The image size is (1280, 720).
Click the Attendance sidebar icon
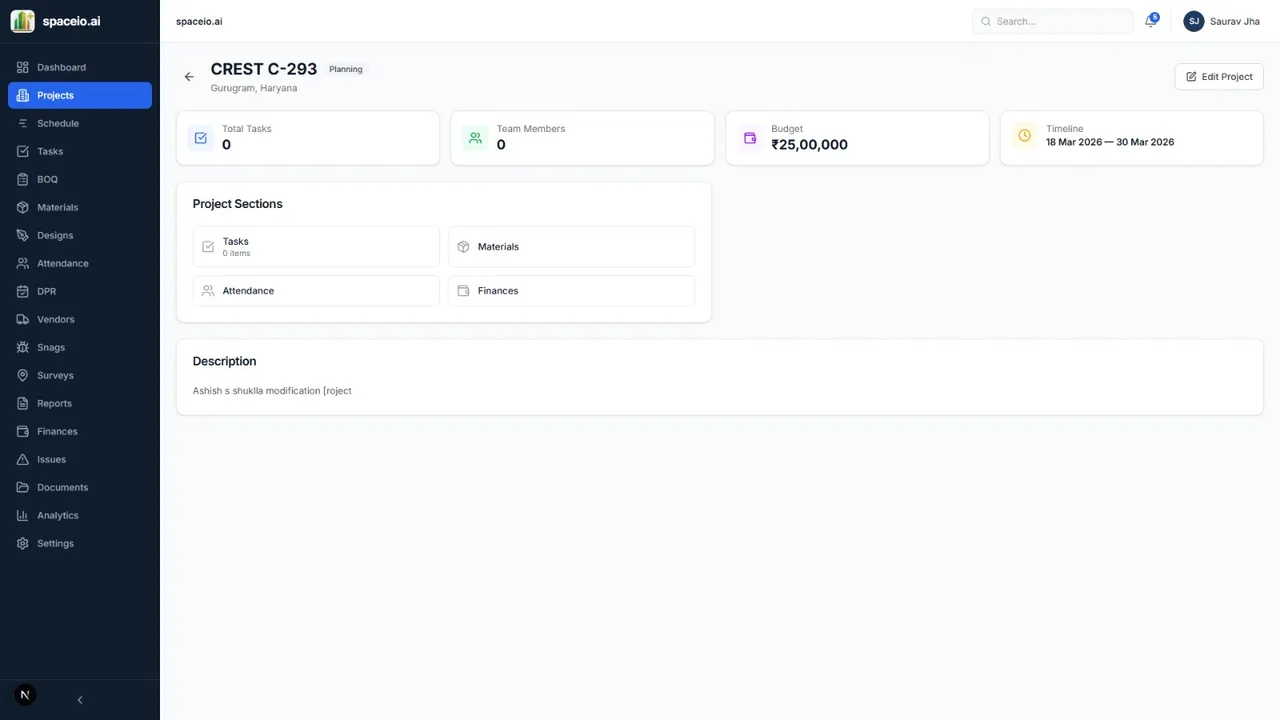pyautogui.click(x=23, y=263)
